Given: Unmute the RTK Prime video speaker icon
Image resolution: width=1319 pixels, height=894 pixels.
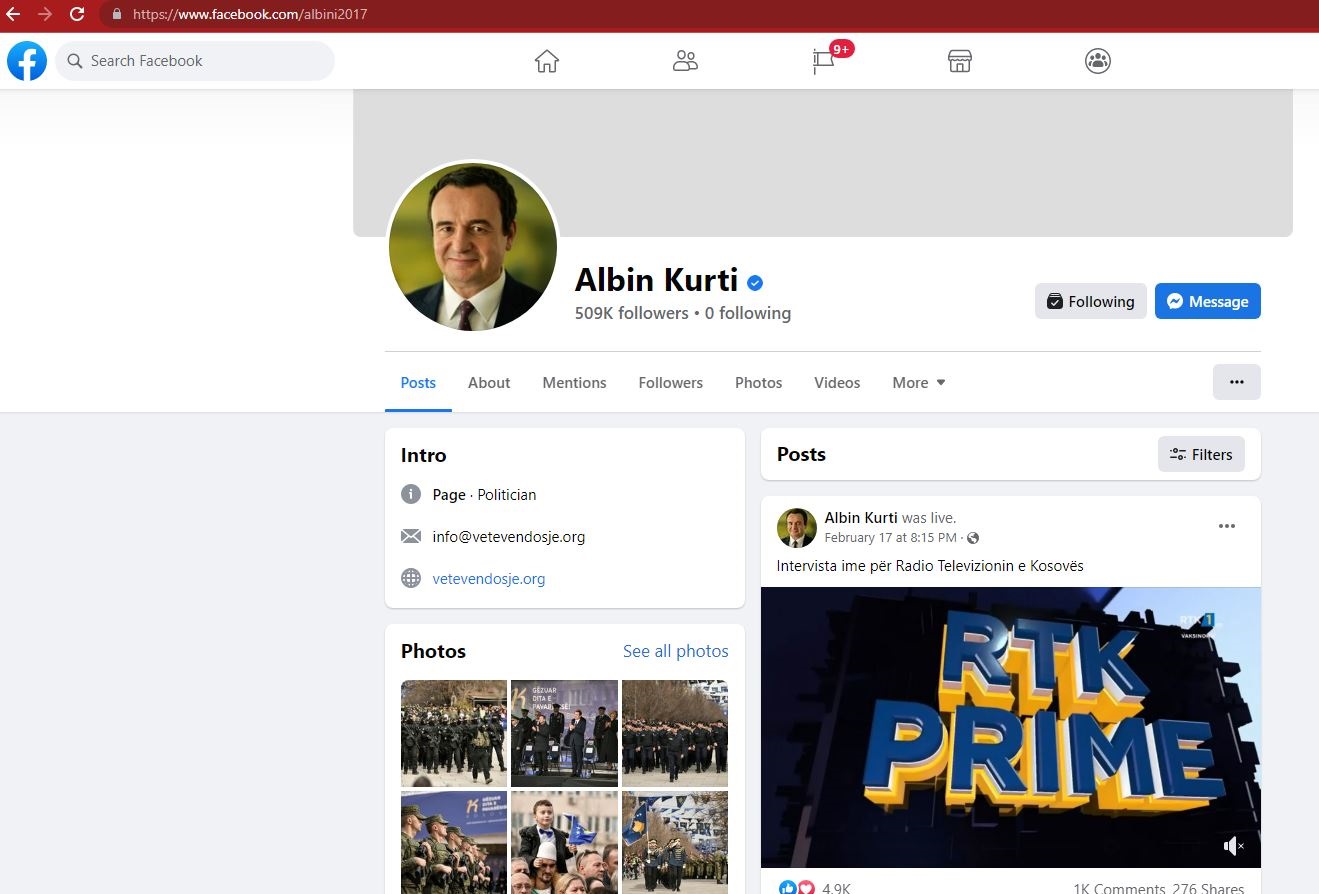Looking at the screenshot, I should point(1234,846).
